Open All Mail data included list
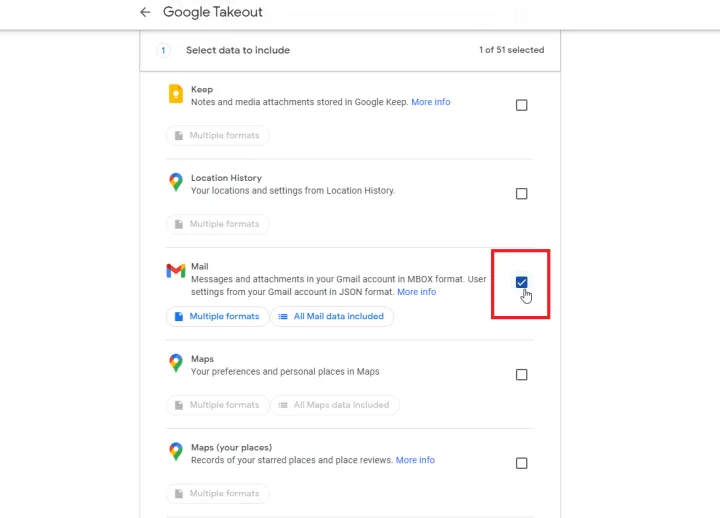The image size is (720, 518). (x=332, y=316)
